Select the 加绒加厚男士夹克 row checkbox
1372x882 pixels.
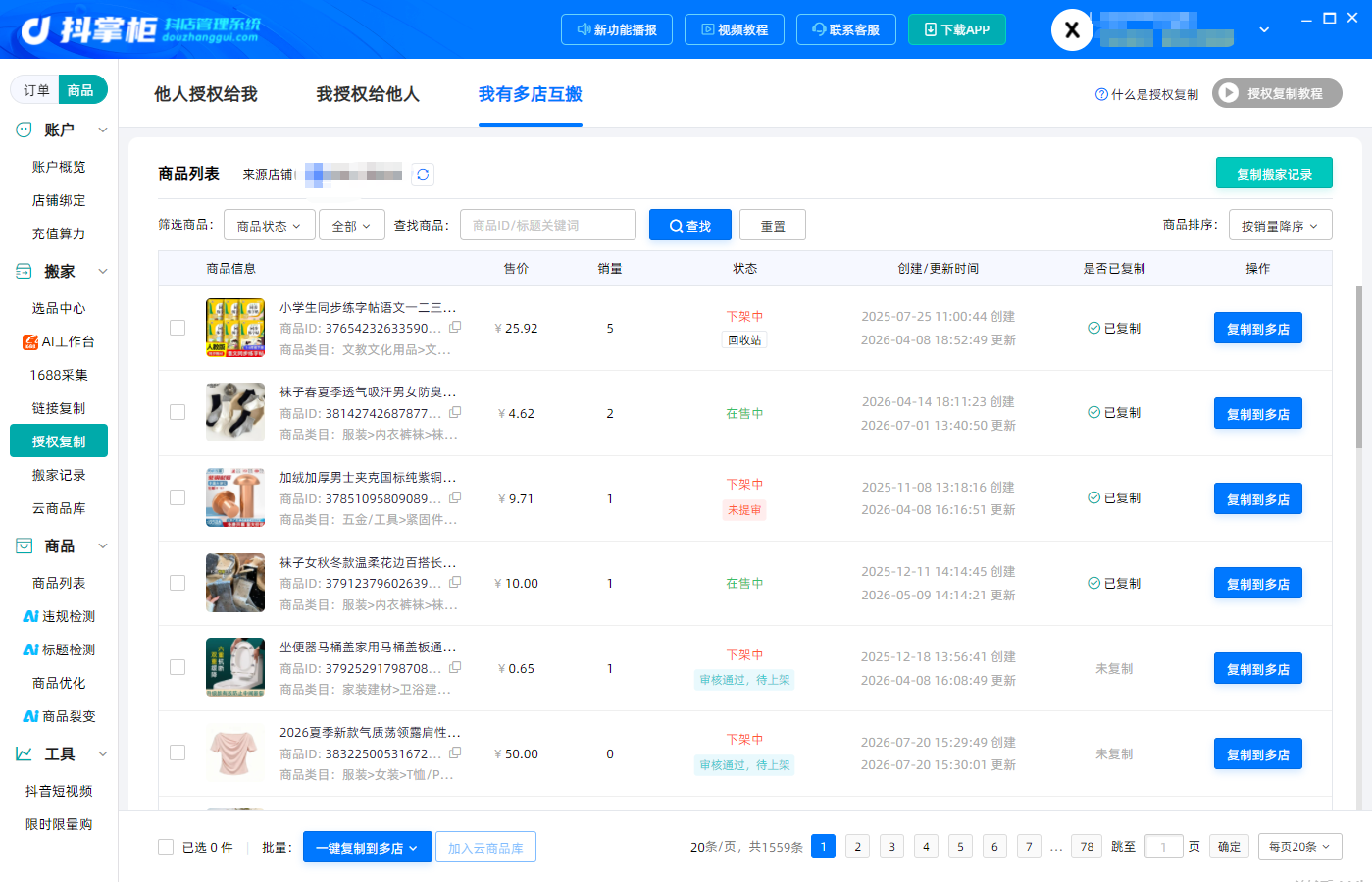(178, 498)
